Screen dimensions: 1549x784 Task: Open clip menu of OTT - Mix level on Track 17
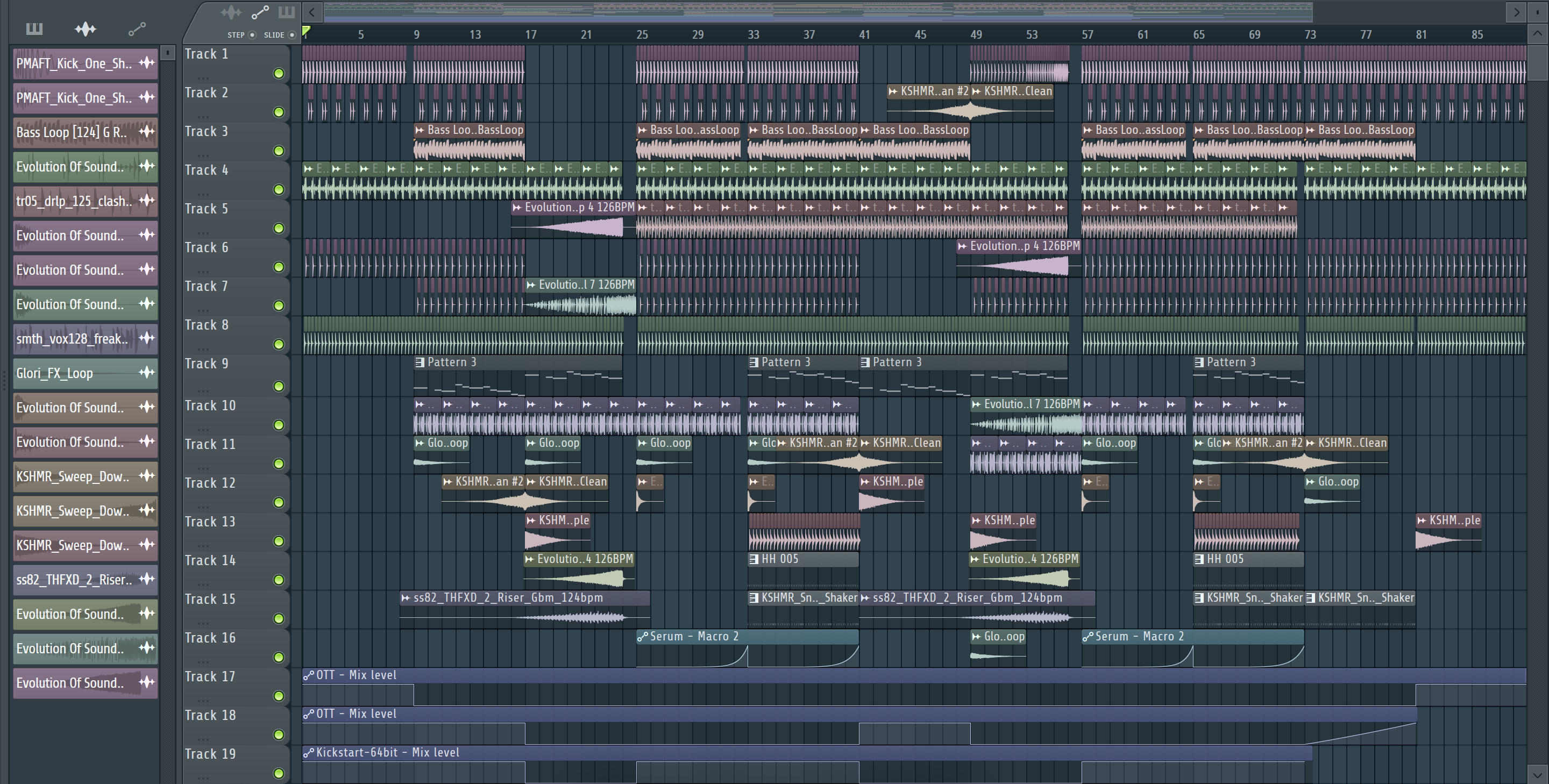pos(309,675)
